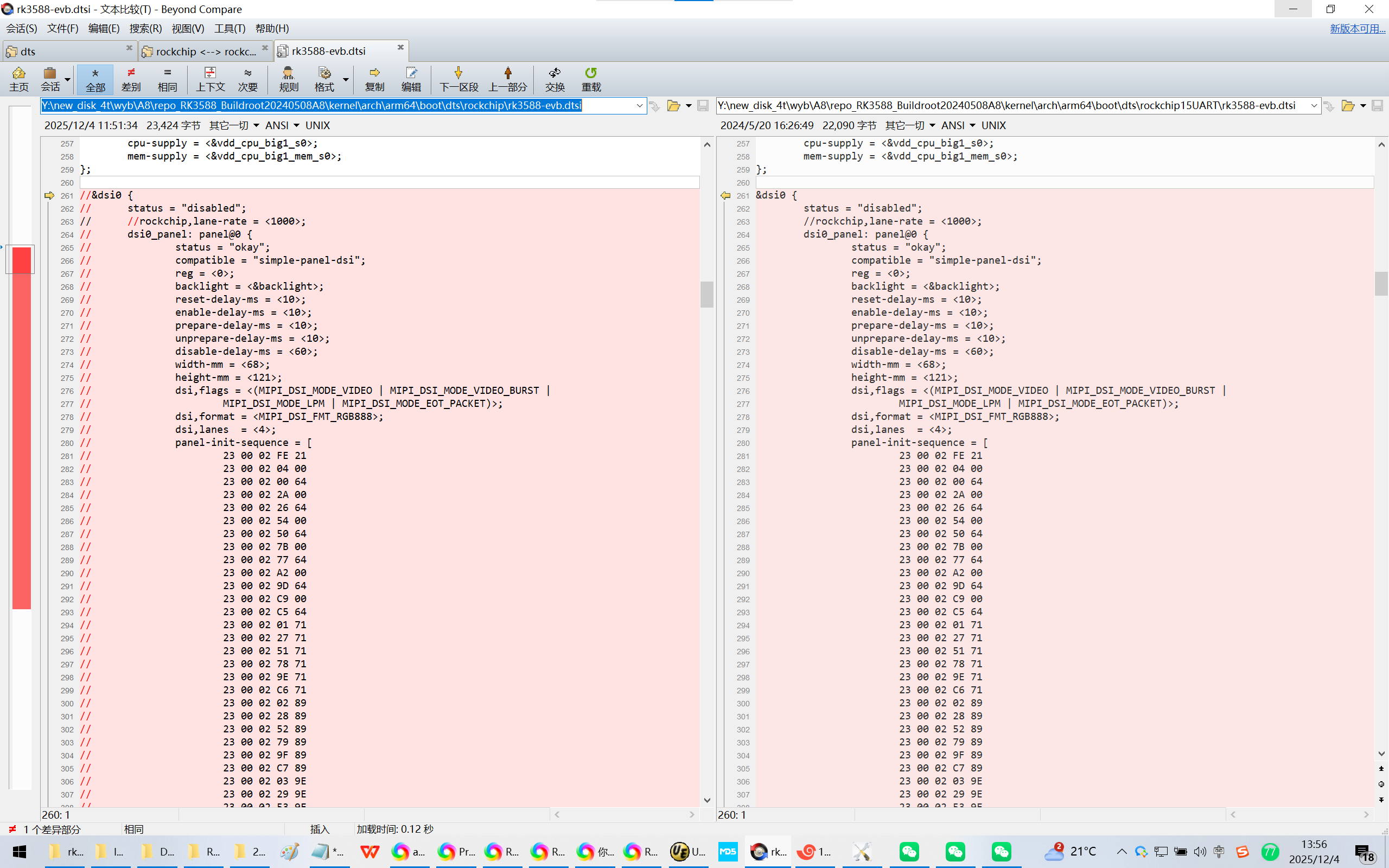1389x868 pixels.
Task: Click the Swap sides (交换) icon
Action: tap(555, 79)
